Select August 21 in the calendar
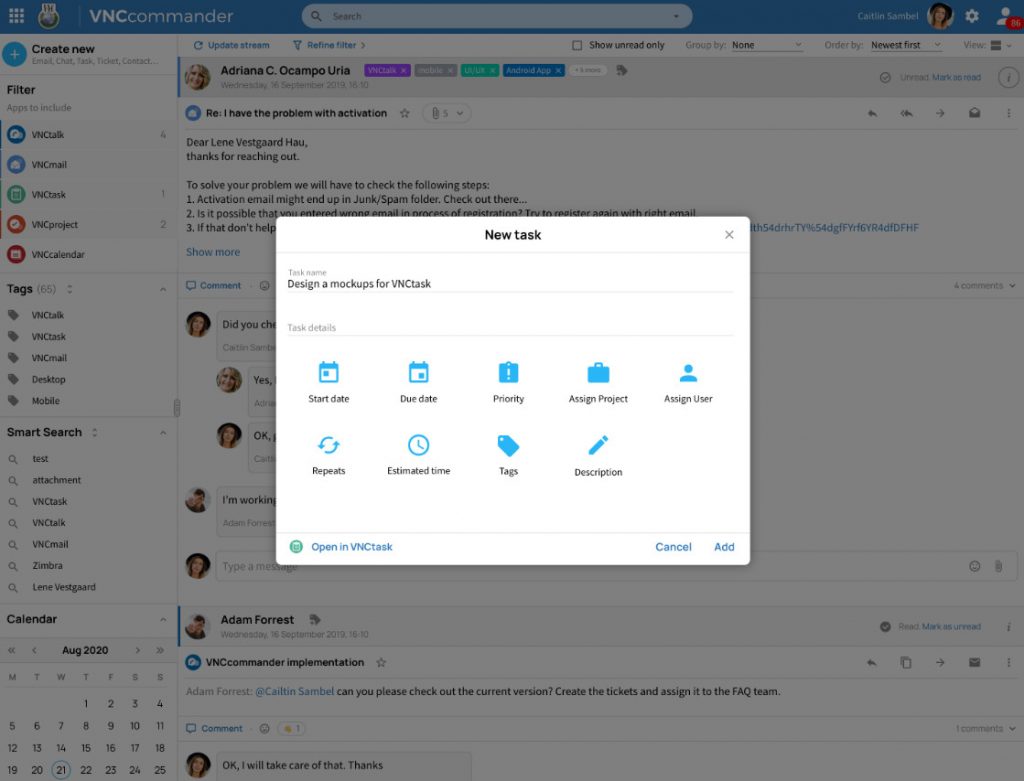 click(61, 770)
